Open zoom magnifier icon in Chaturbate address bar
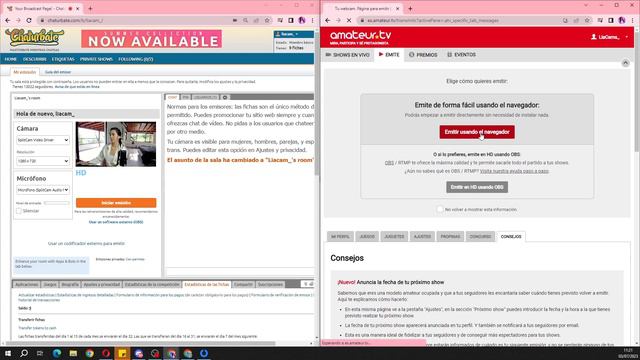 click(x=245, y=20)
